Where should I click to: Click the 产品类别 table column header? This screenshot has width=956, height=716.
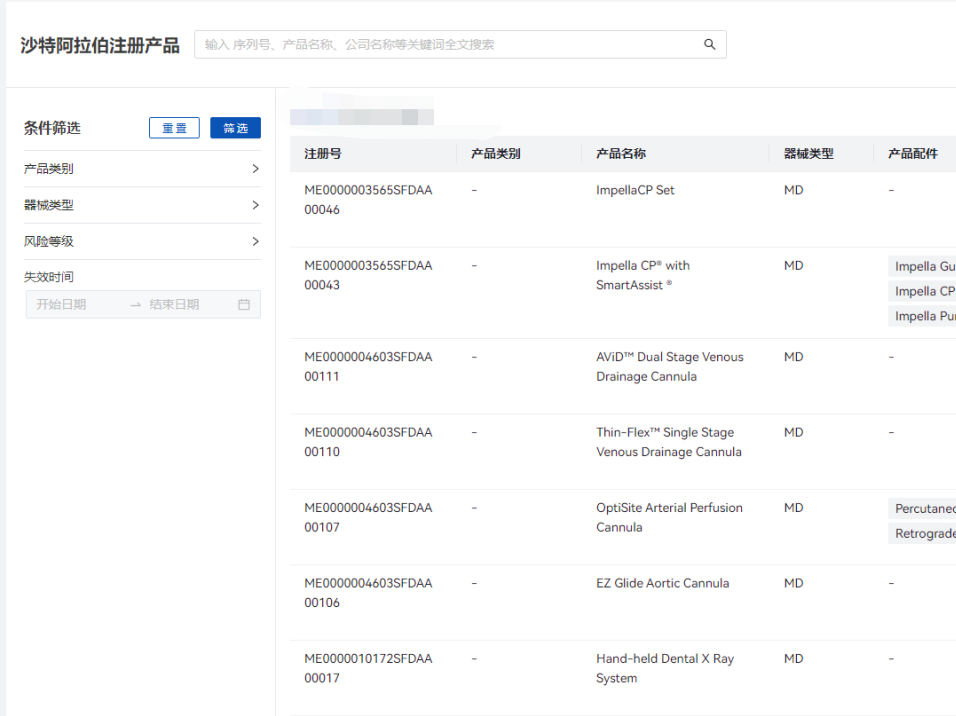496,154
